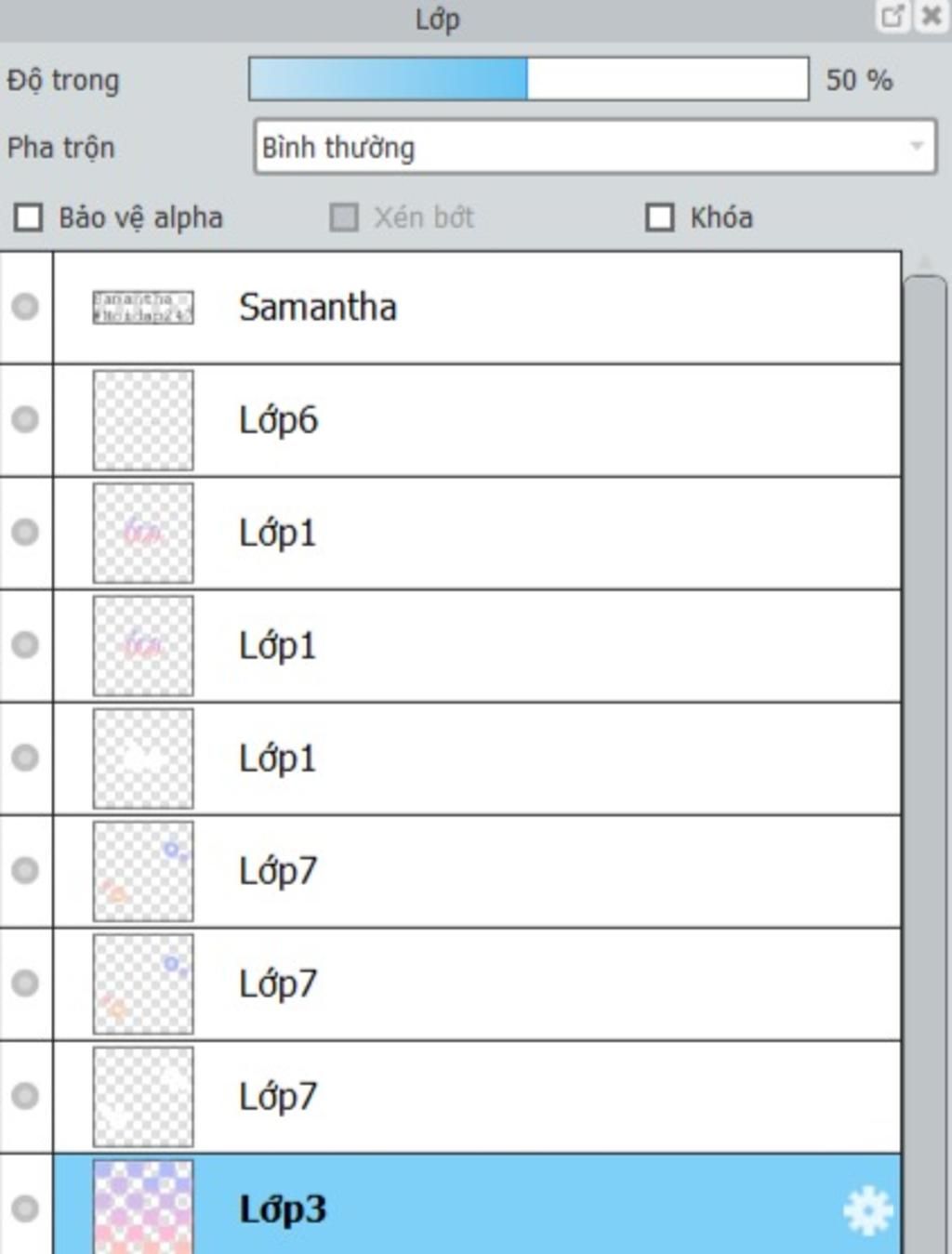Image resolution: width=952 pixels, height=1254 pixels.
Task: Select the bottom Lớp7 layer name
Action: pos(278,1096)
